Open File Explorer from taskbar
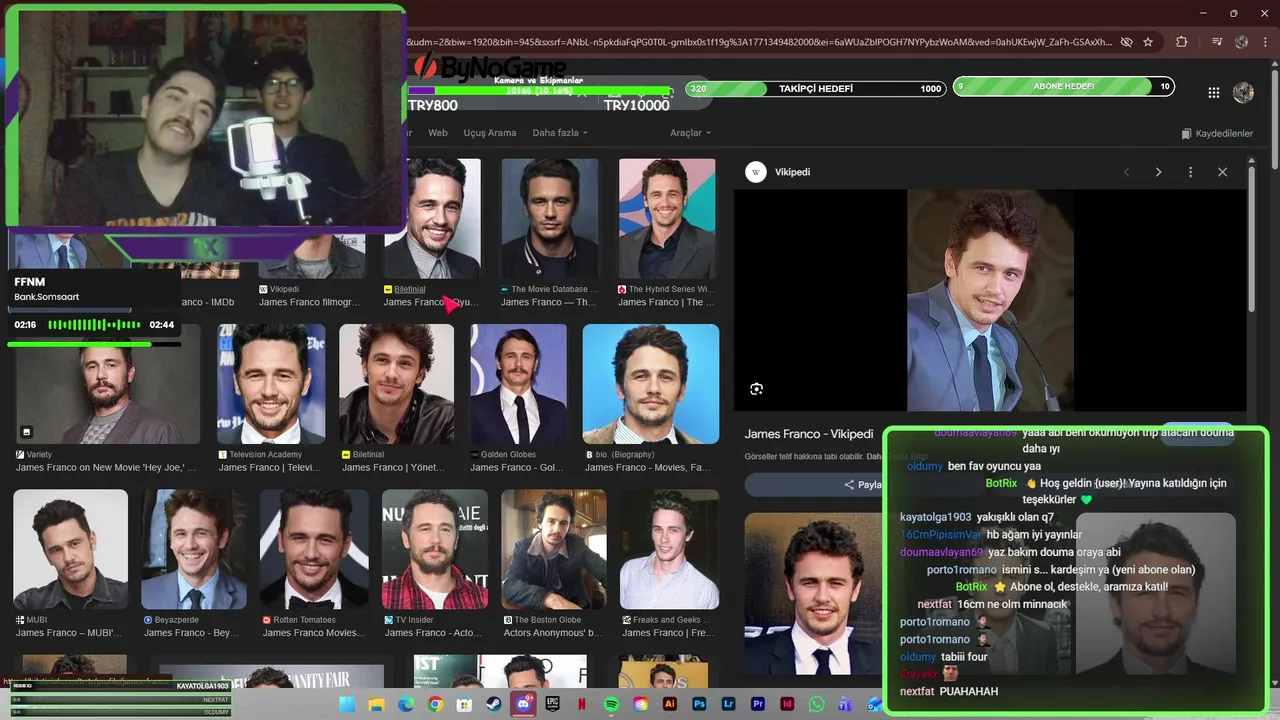Image resolution: width=1280 pixels, height=720 pixels. [x=376, y=704]
